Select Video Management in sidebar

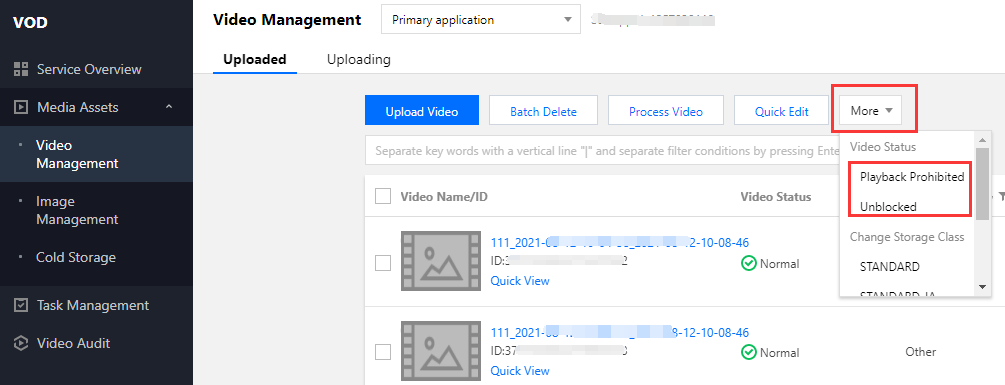tap(96, 154)
